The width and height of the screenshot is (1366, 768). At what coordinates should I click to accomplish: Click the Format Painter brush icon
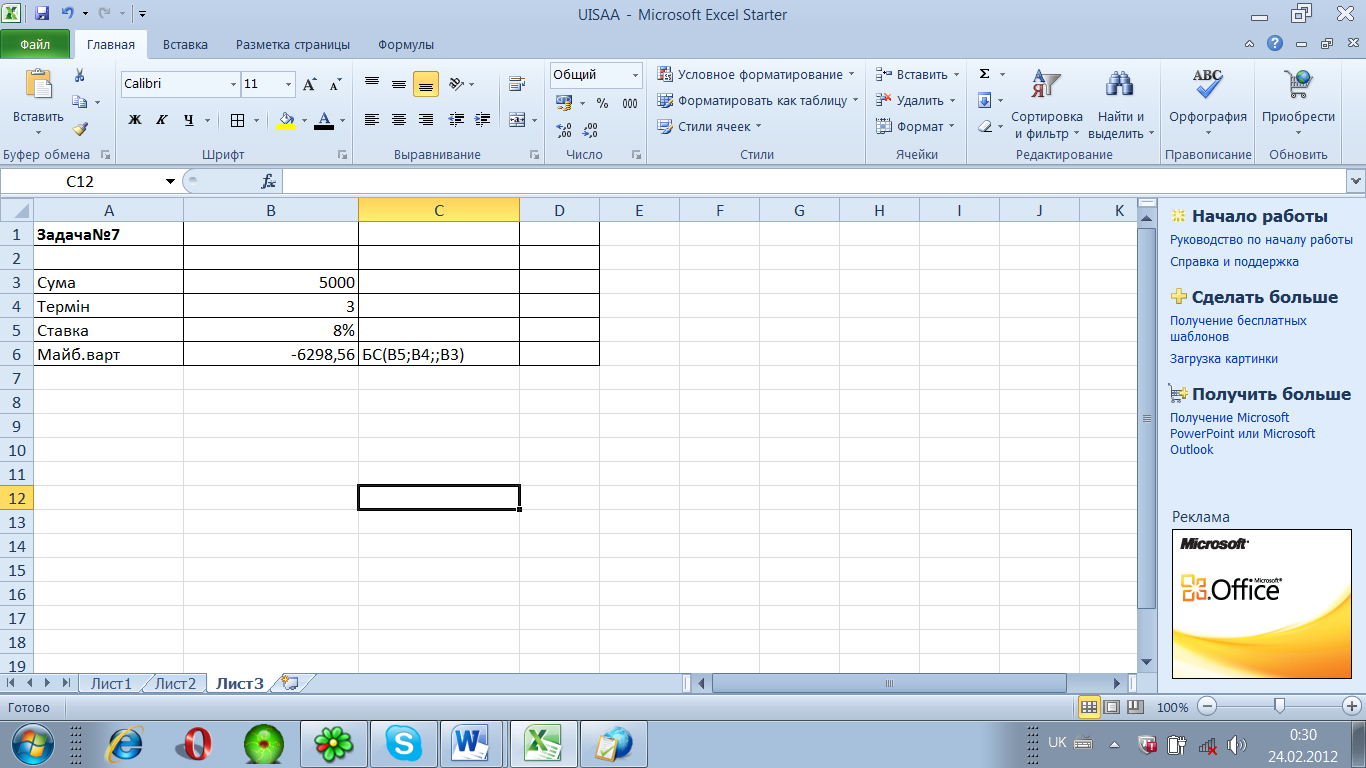tap(80, 128)
